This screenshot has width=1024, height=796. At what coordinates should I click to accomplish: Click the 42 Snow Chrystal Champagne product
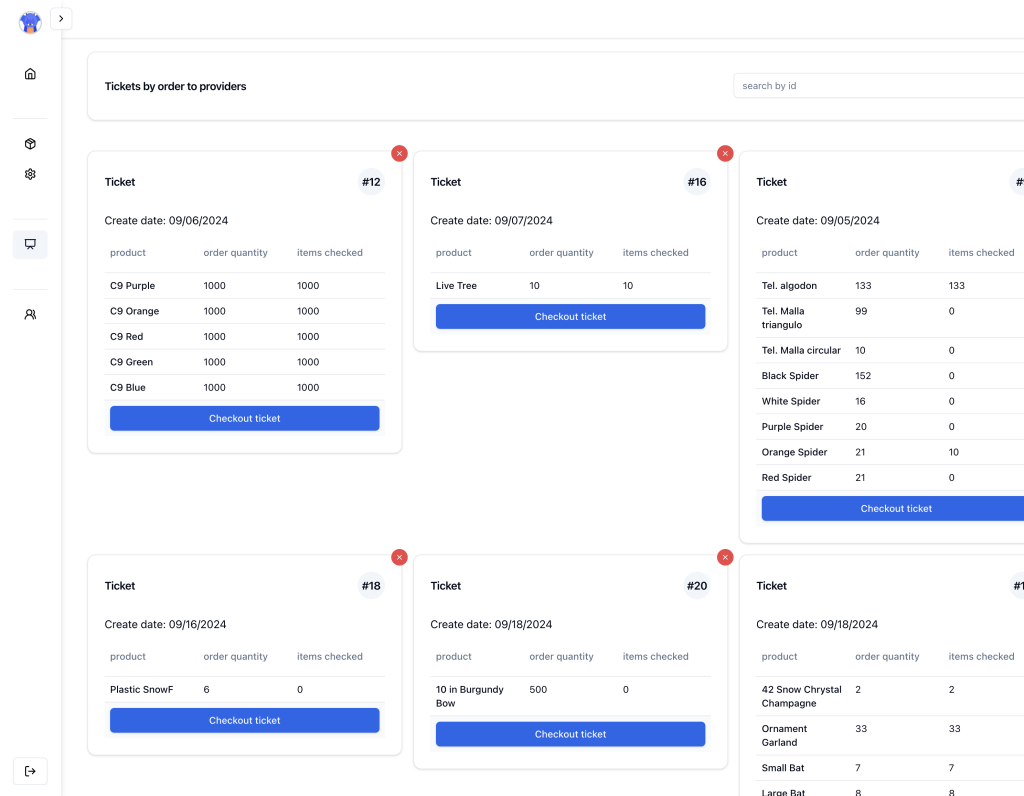click(801, 696)
